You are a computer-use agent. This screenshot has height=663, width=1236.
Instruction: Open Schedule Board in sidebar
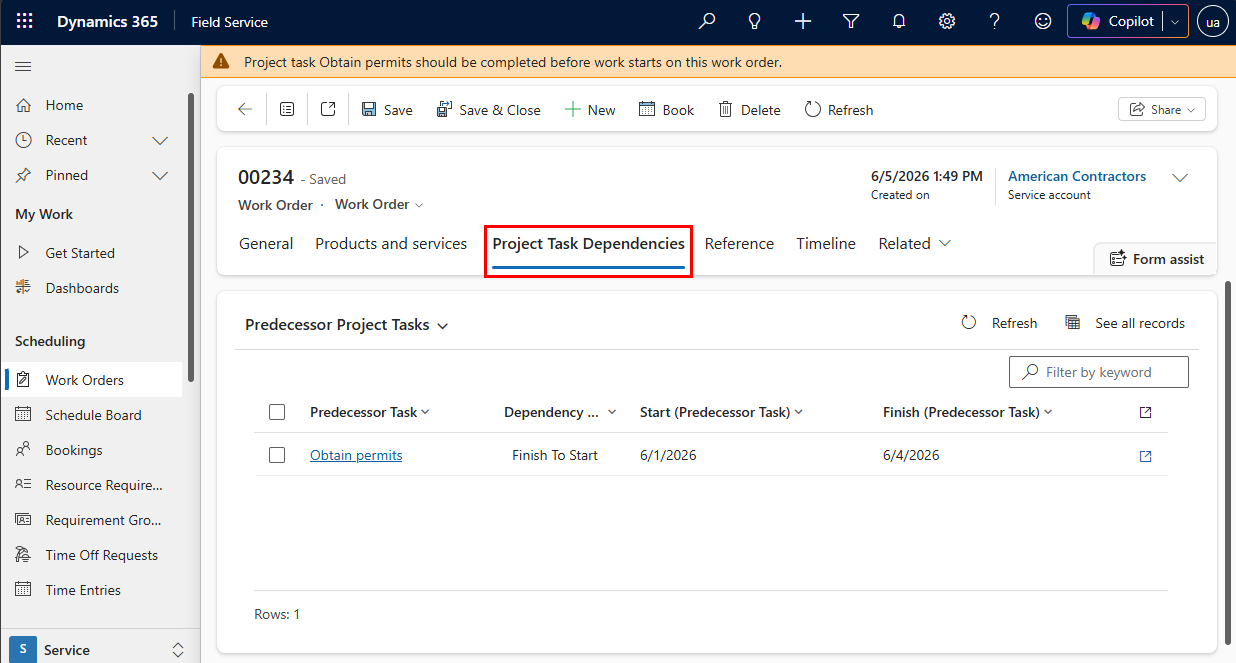tap(92, 416)
